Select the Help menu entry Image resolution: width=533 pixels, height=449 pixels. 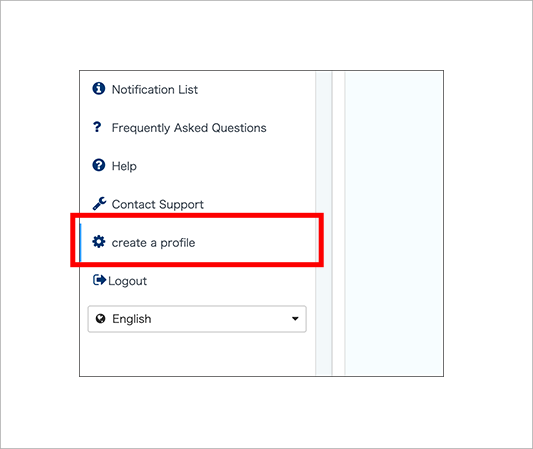click(124, 166)
